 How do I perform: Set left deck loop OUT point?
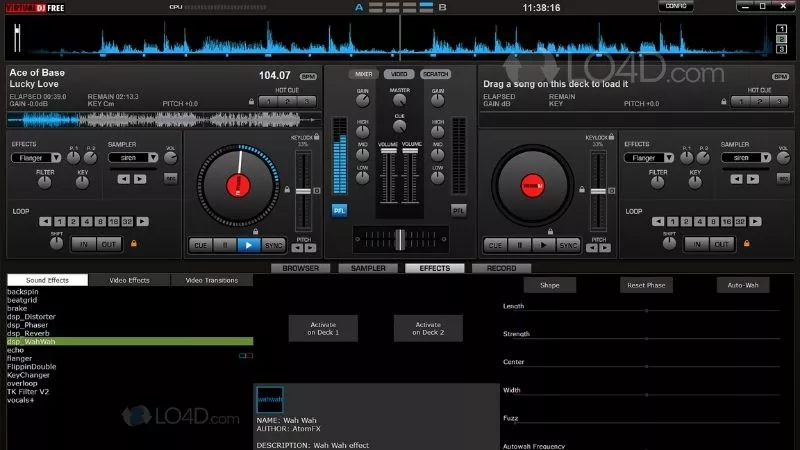(109, 244)
